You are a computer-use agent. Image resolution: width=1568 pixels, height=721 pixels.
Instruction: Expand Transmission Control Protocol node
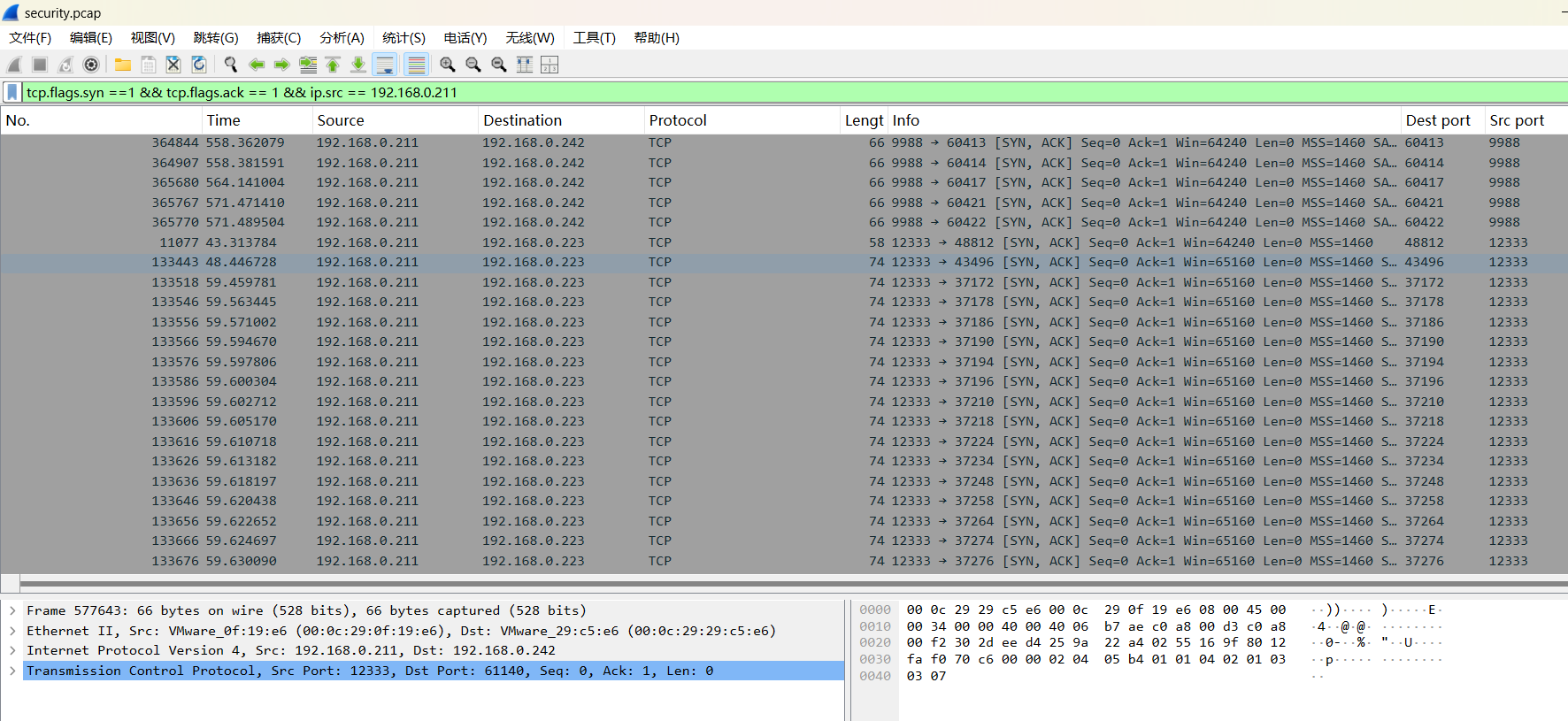[x=12, y=671]
